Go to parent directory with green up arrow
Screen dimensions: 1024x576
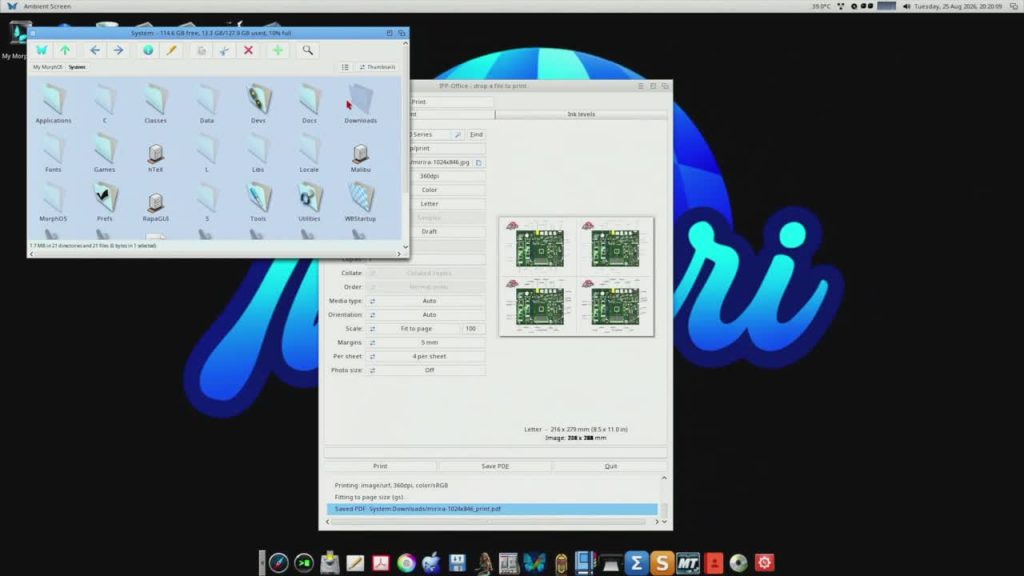click(x=65, y=50)
